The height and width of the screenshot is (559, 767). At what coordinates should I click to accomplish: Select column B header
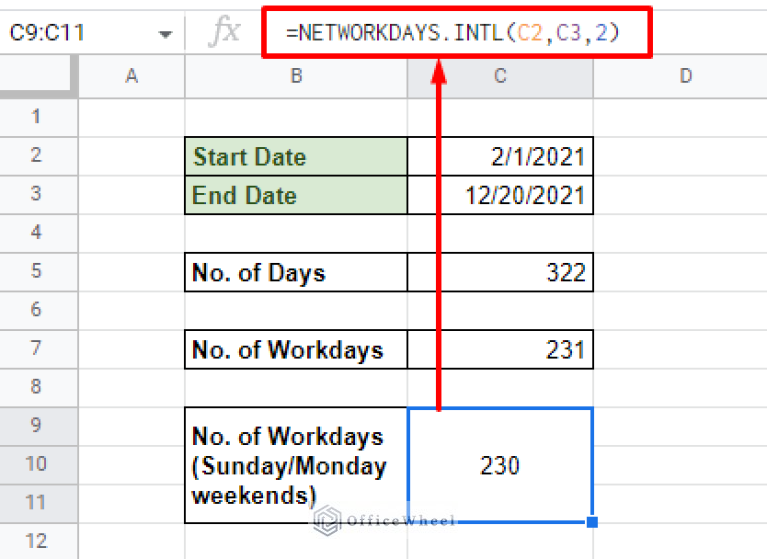(296, 76)
